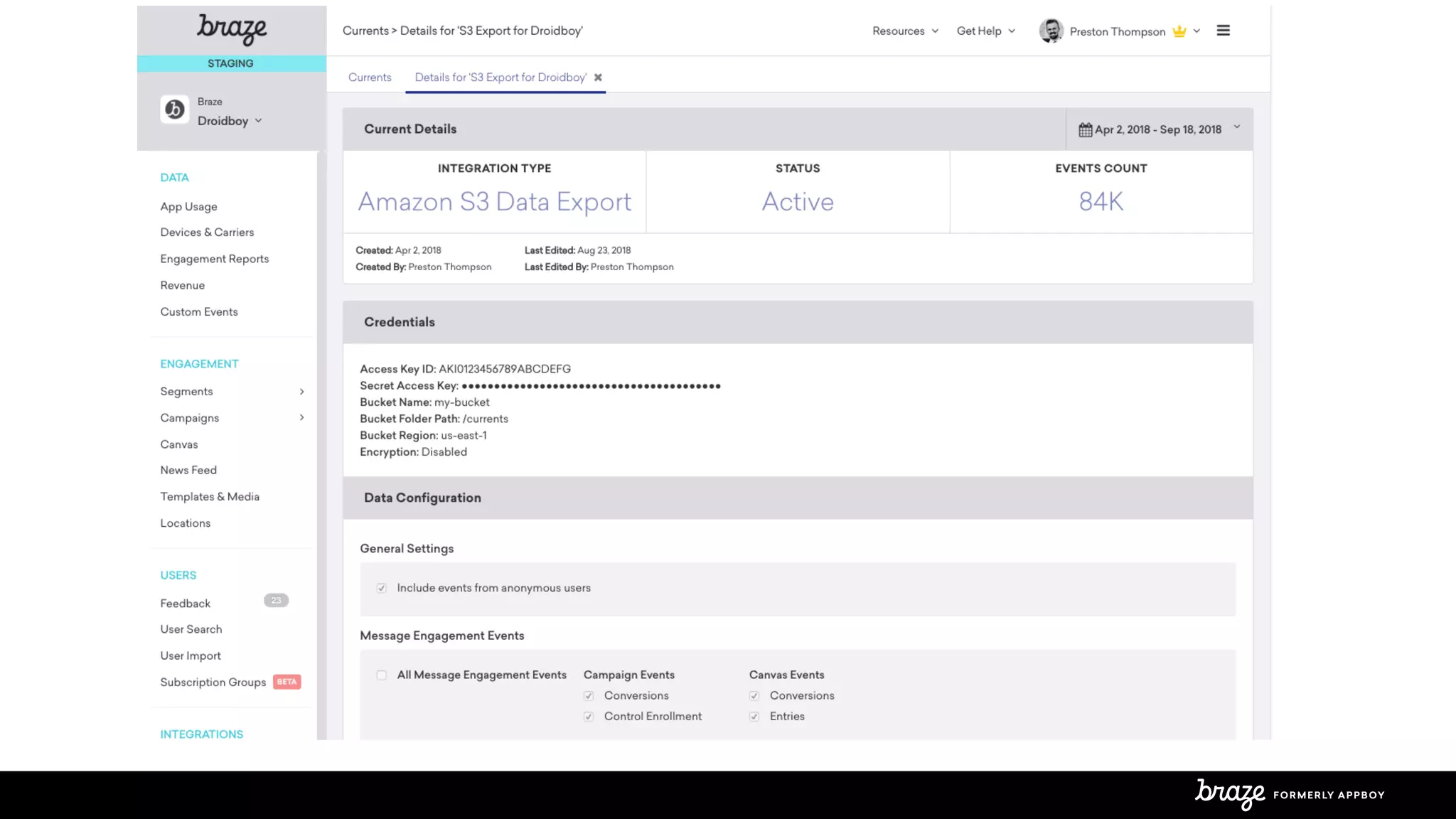Uncheck Canvas Events Entries checkbox
The height and width of the screenshot is (819, 1456).
754,716
